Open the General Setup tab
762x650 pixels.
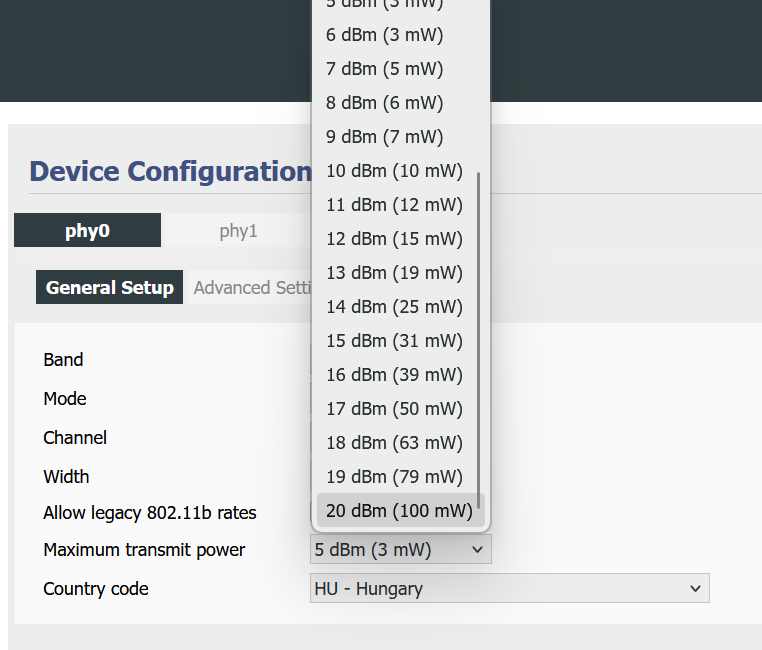click(109, 288)
